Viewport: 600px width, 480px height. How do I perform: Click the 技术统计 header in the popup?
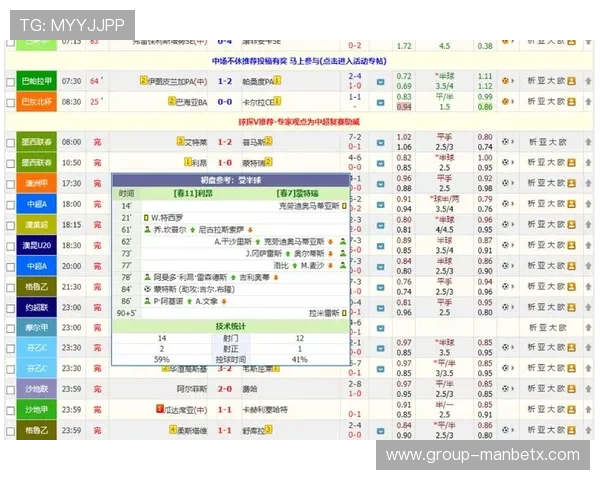click(231, 327)
